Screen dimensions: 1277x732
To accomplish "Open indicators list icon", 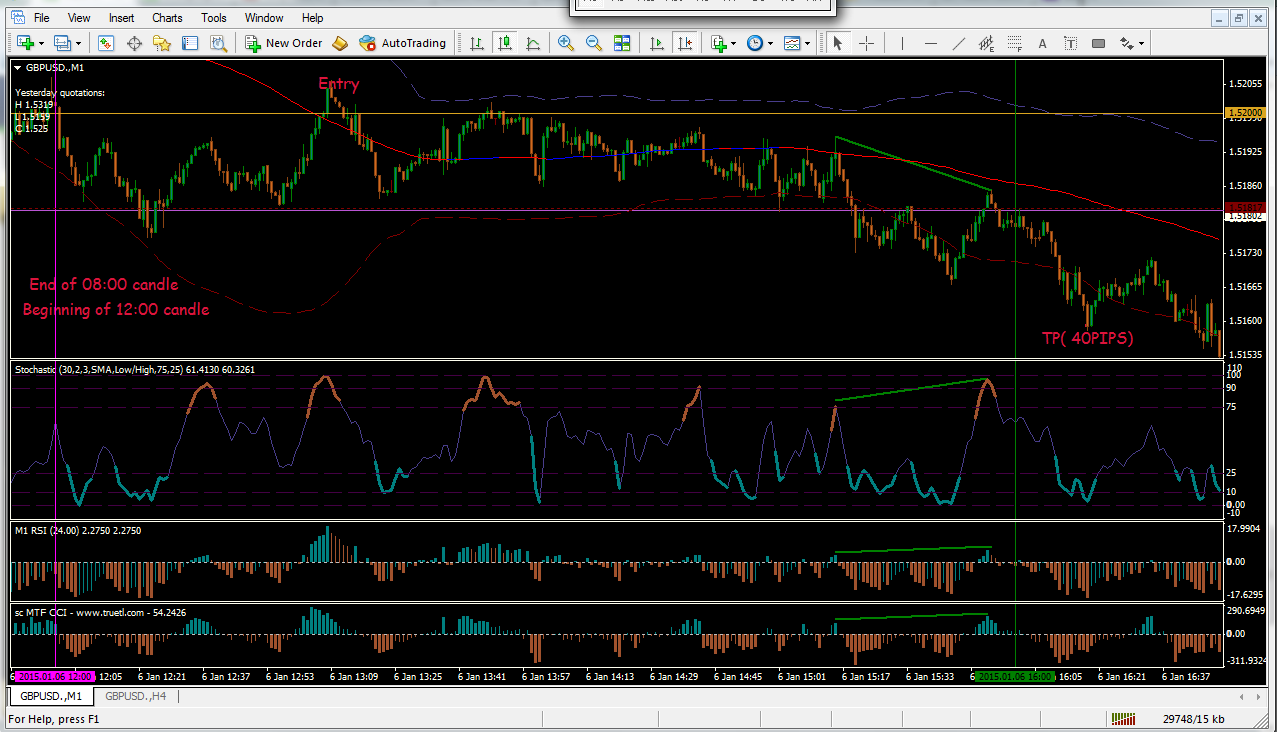I will [718, 43].
